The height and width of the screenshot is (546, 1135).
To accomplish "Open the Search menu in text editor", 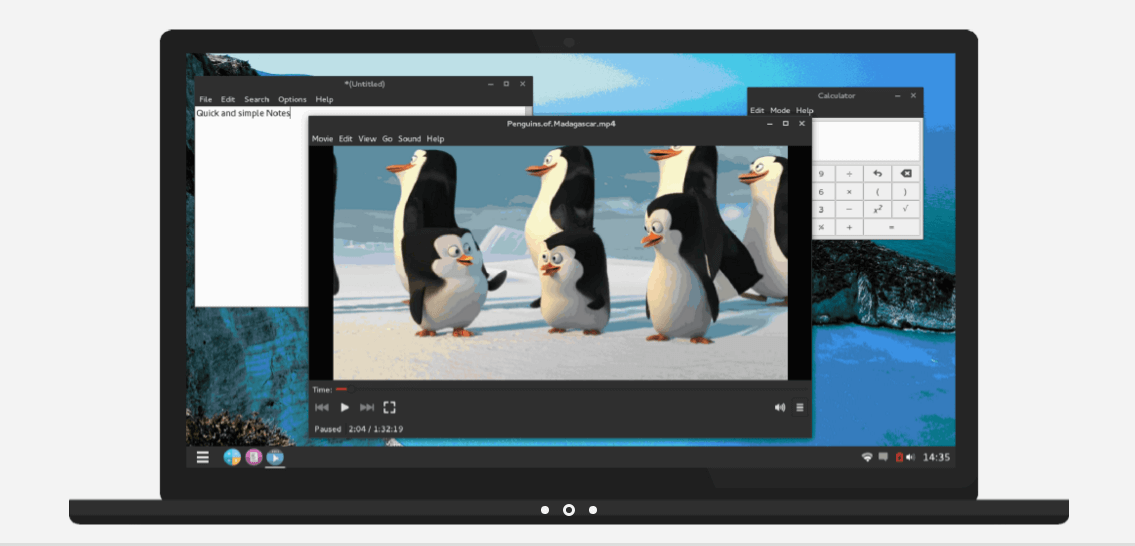I will click(256, 99).
